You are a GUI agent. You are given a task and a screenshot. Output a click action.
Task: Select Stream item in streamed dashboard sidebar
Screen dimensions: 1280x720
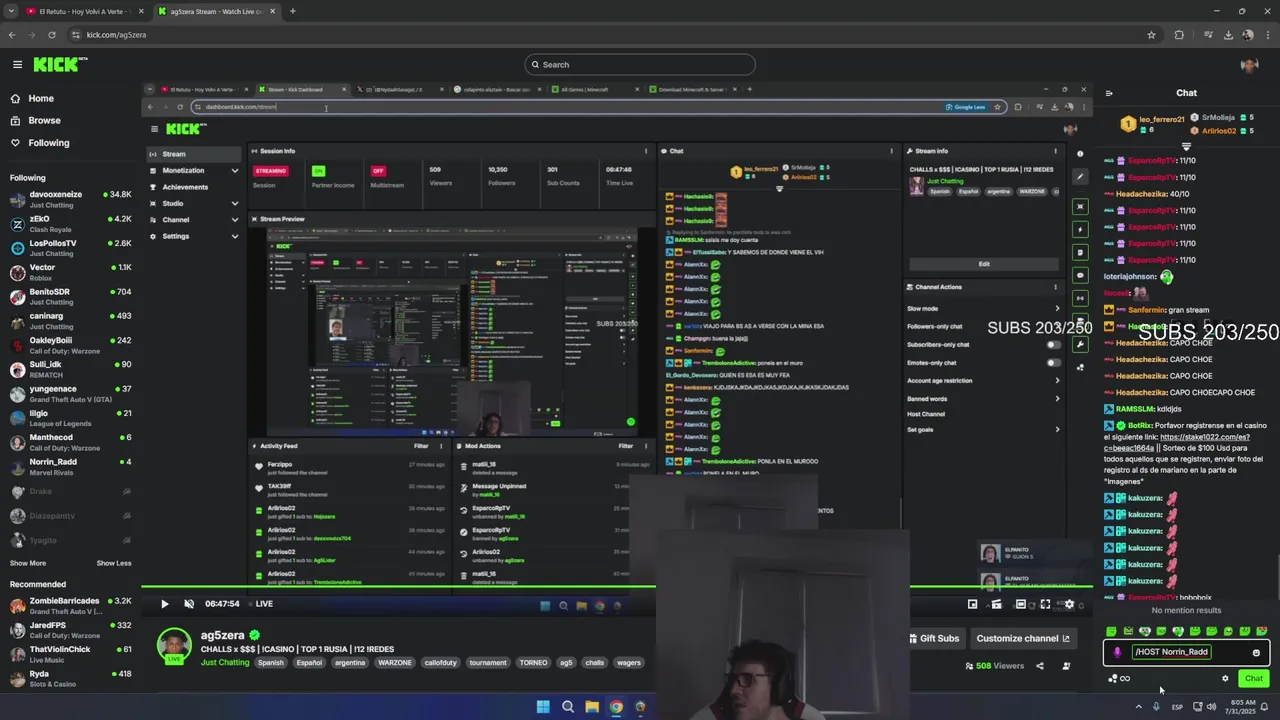tap(194, 154)
